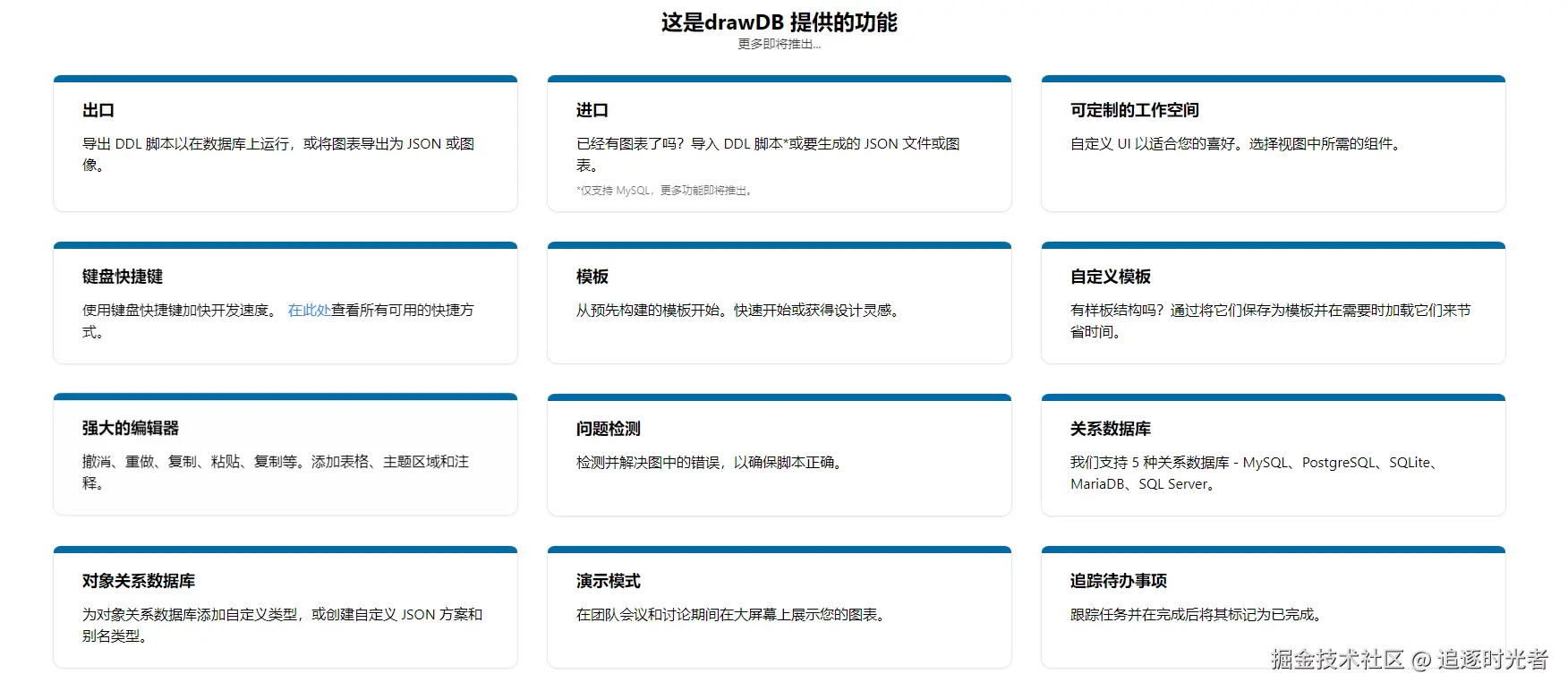Image resolution: width=1568 pixels, height=691 pixels.
Task: Select the 可定制的工作空间 card title
Action: [x=1135, y=110]
